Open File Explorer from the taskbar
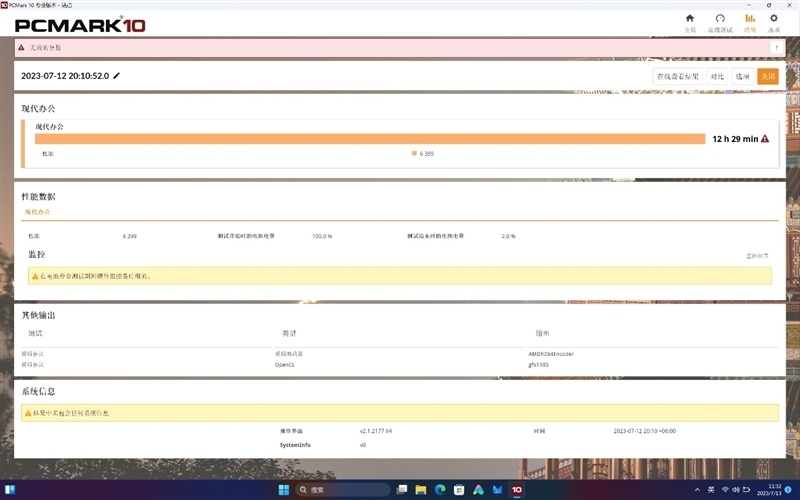 click(x=421, y=490)
